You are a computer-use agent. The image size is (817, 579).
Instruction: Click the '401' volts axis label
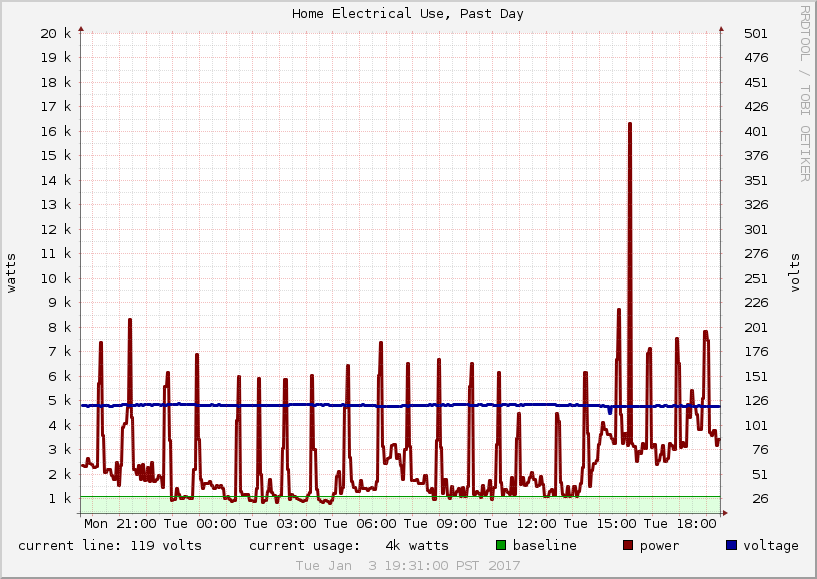pyautogui.click(x=756, y=131)
